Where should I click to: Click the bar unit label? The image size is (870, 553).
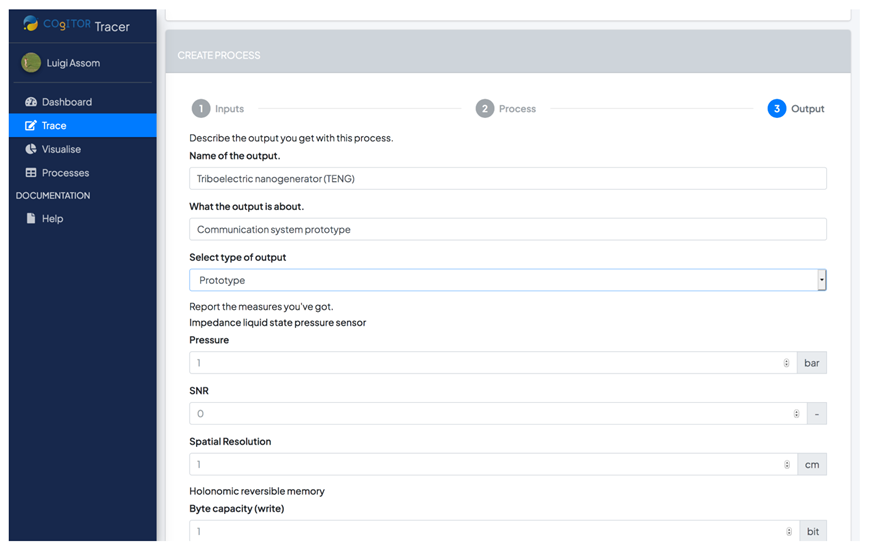tap(812, 363)
